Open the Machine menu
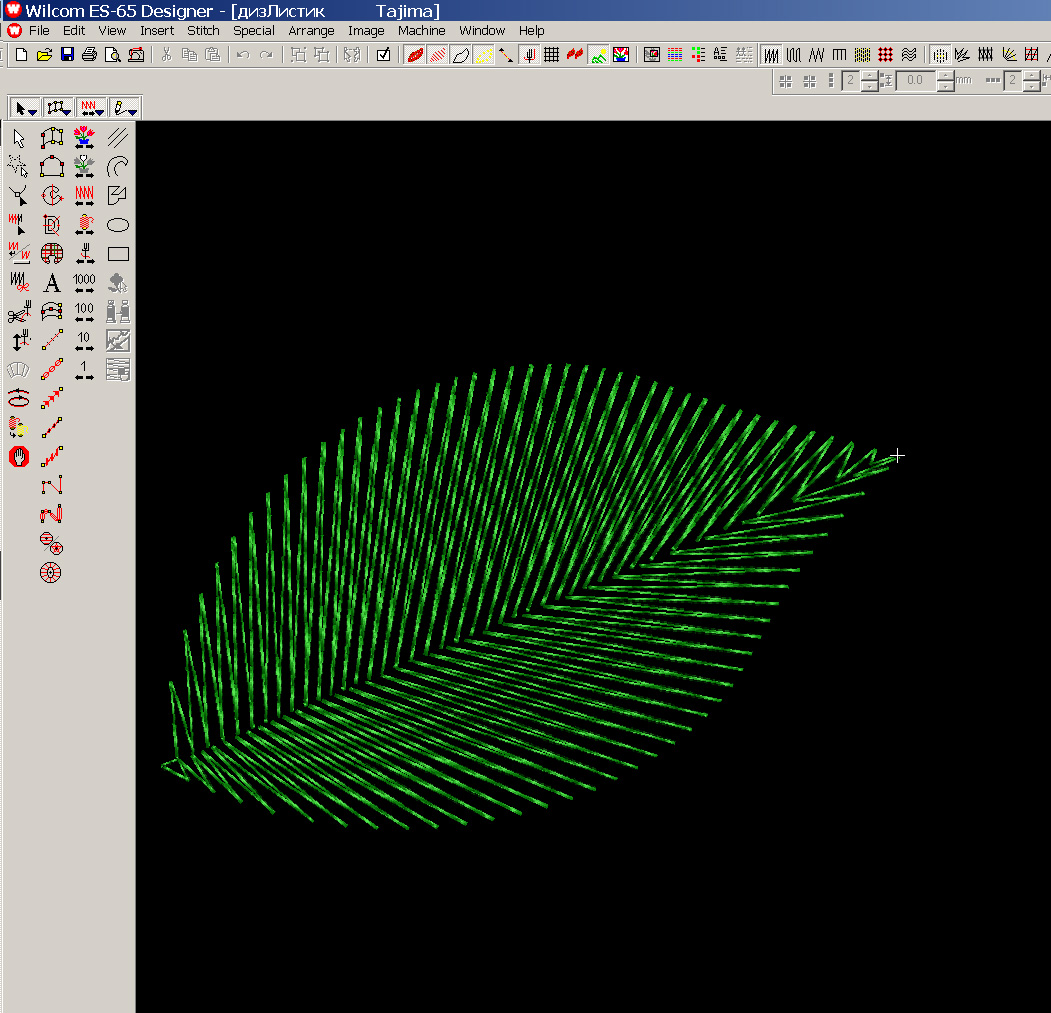1051x1013 pixels. click(421, 30)
